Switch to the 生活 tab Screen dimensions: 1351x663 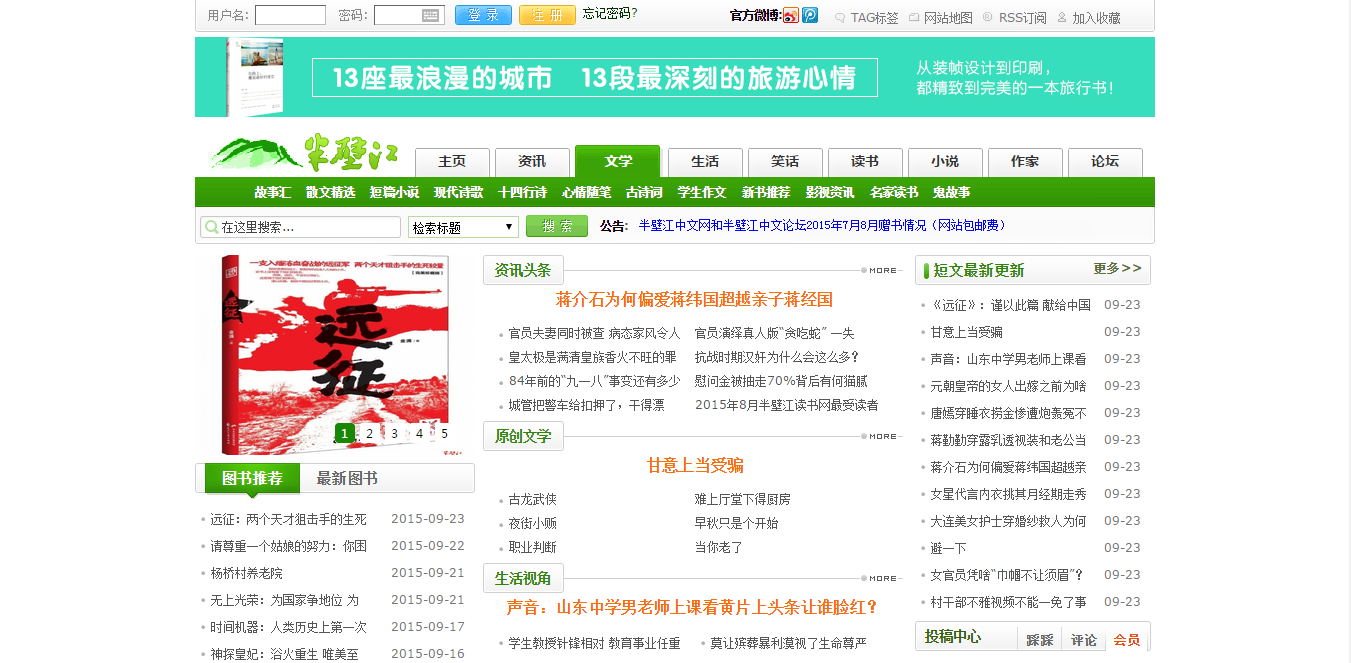[x=705, y=162]
